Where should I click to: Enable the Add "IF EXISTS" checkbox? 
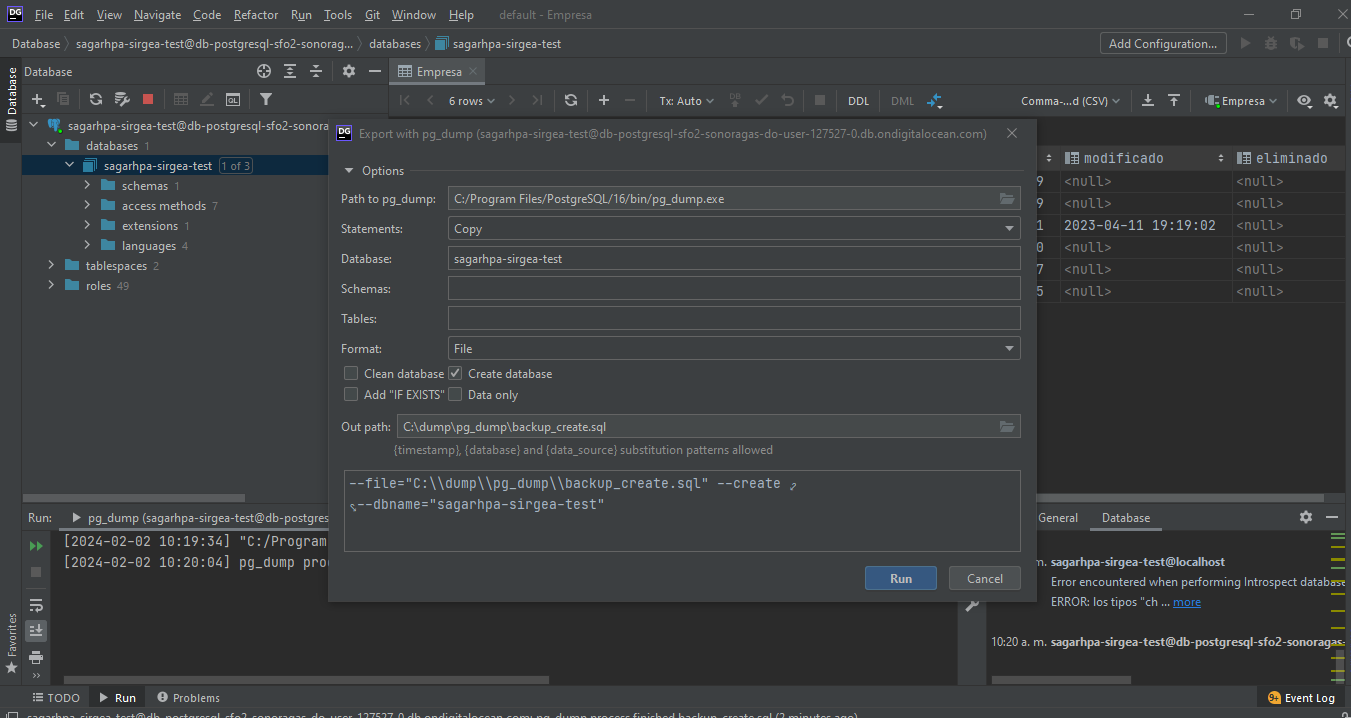(351, 394)
